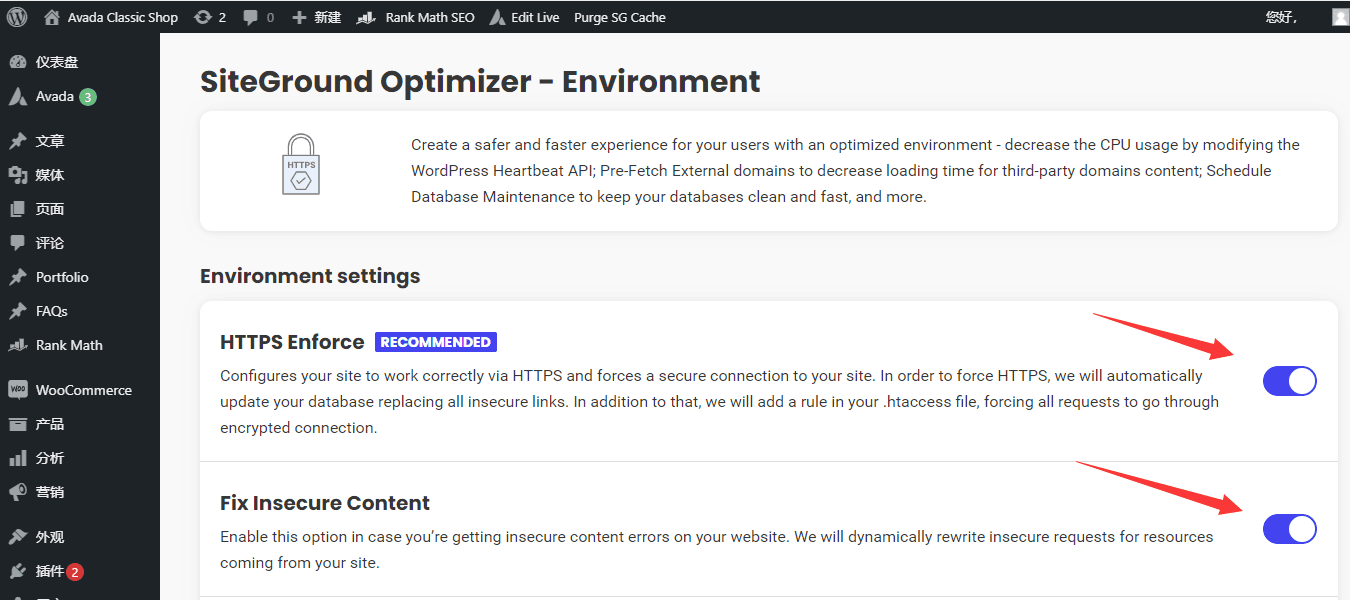Open 媒体 media library menu
The height and width of the screenshot is (600, 1350).
pos(50,175)
